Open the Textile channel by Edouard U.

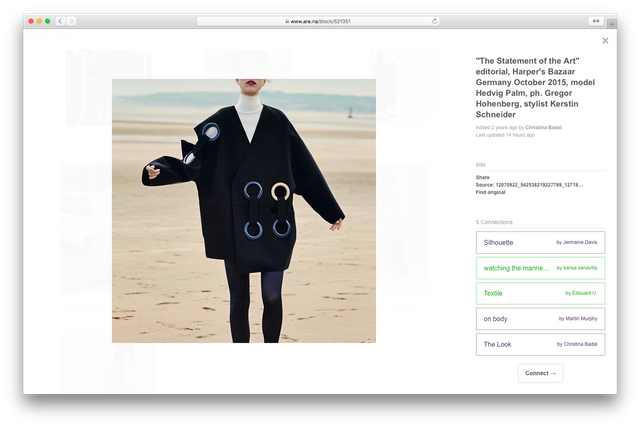click(540, 294)
